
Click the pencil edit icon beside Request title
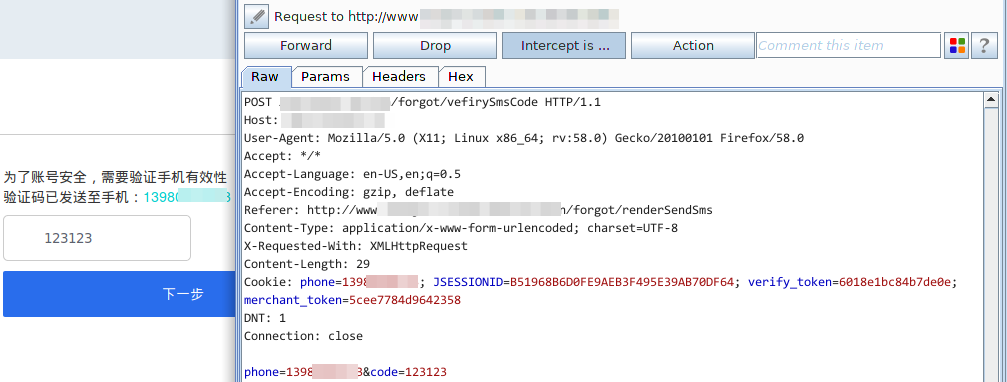click(256, 17)
